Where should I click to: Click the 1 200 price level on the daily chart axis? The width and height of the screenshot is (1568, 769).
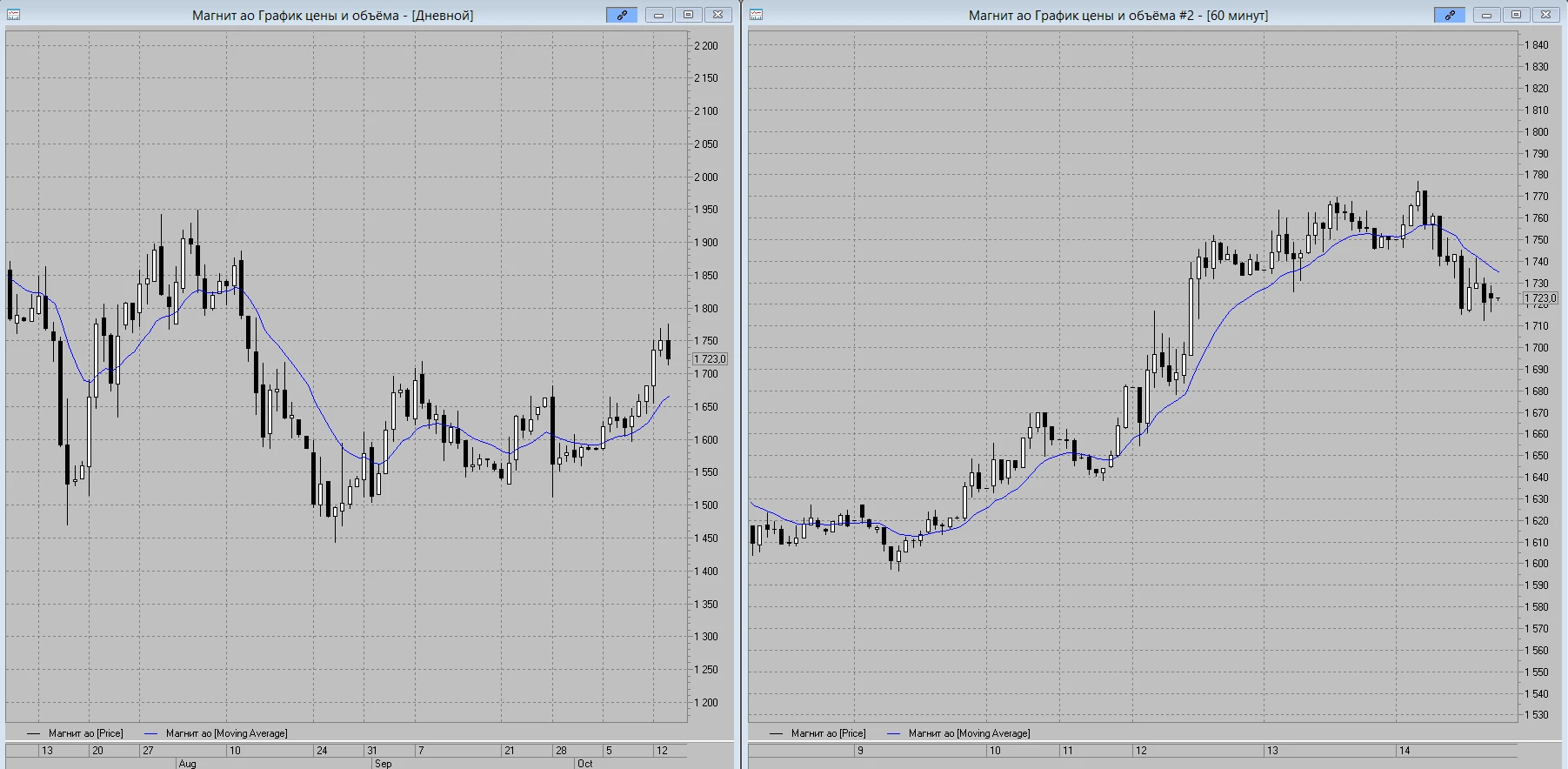[706, 703]
